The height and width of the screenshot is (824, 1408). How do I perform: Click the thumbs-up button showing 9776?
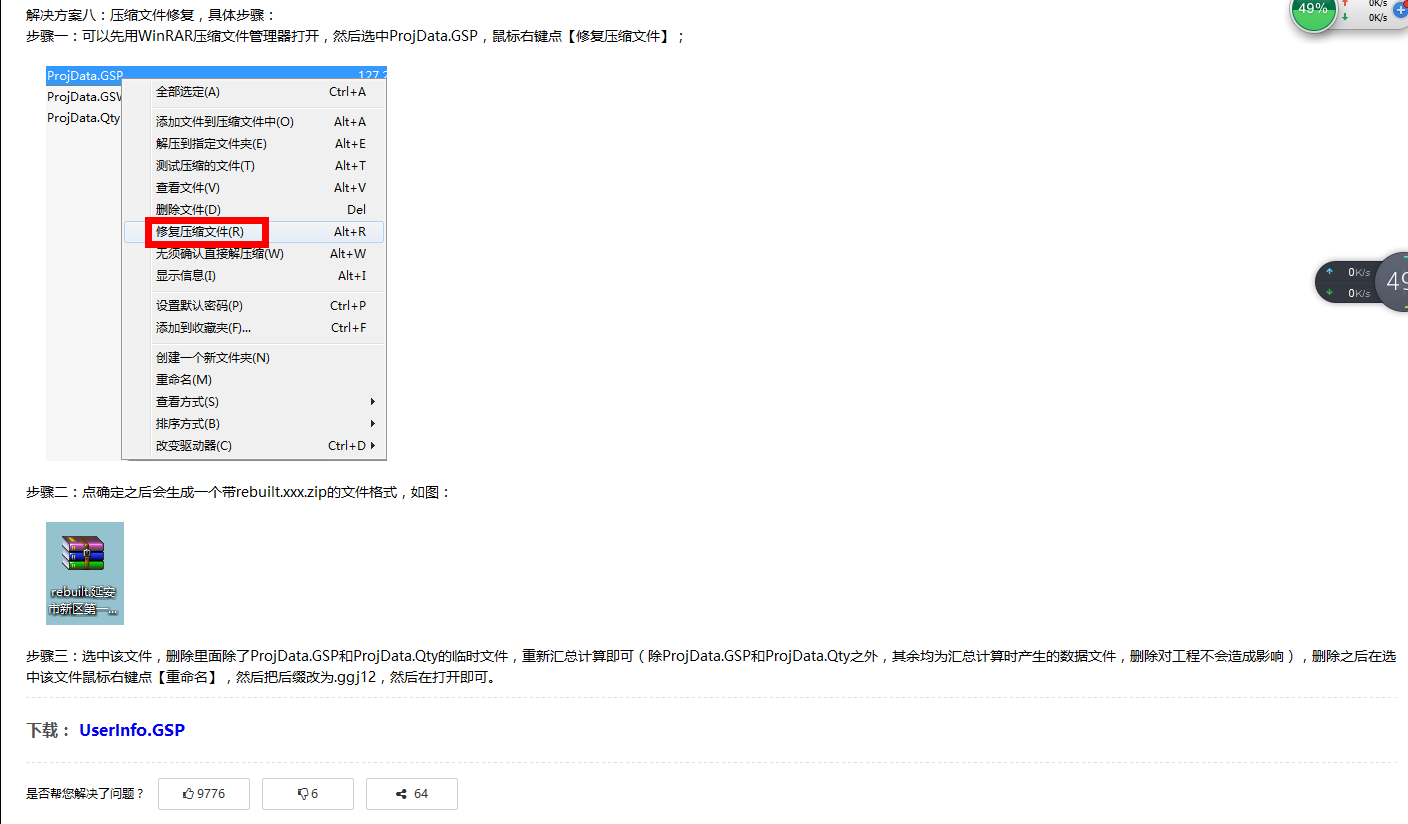(204, 794)
